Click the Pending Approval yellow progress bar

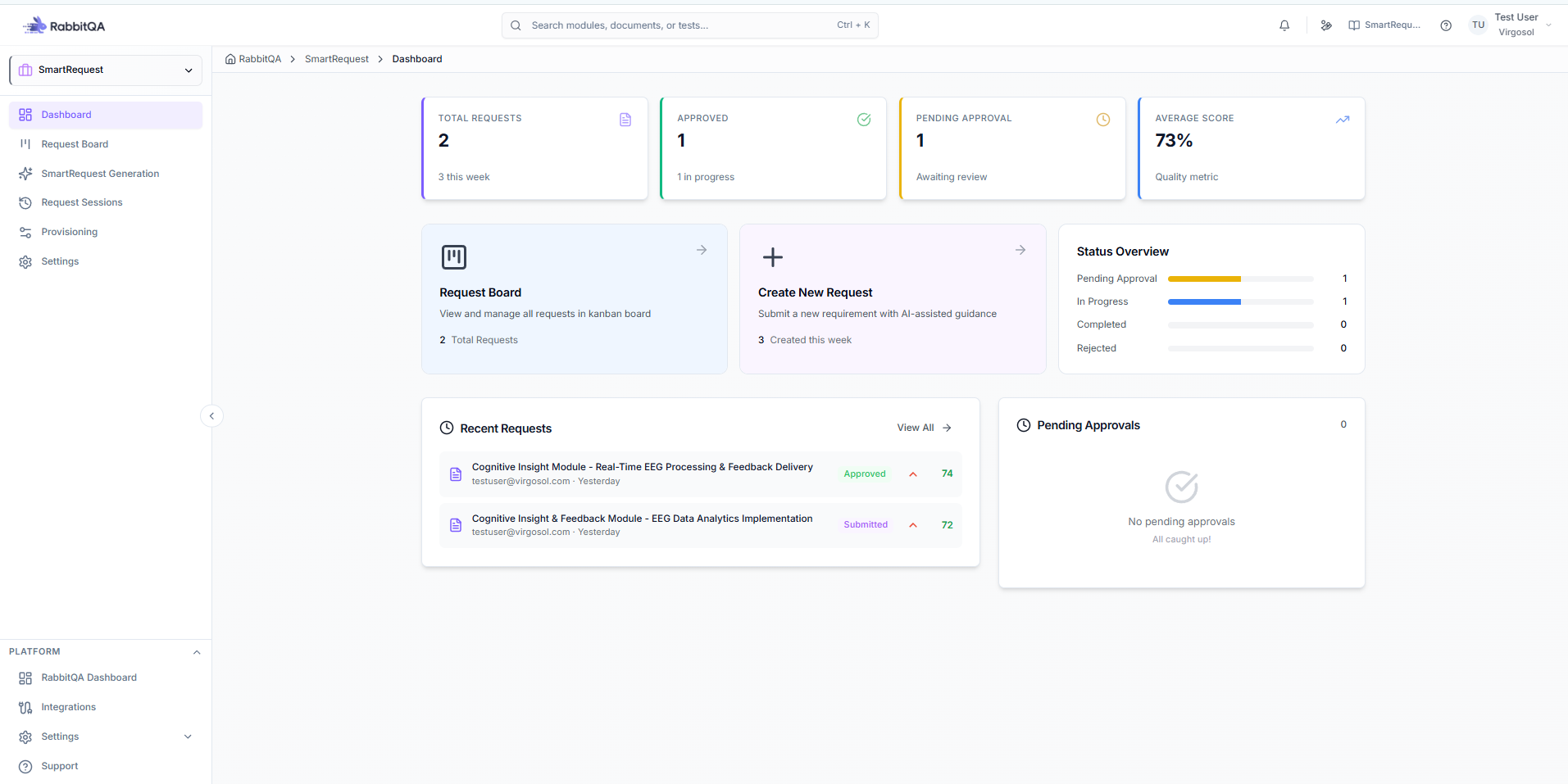tap(1204, 279)
